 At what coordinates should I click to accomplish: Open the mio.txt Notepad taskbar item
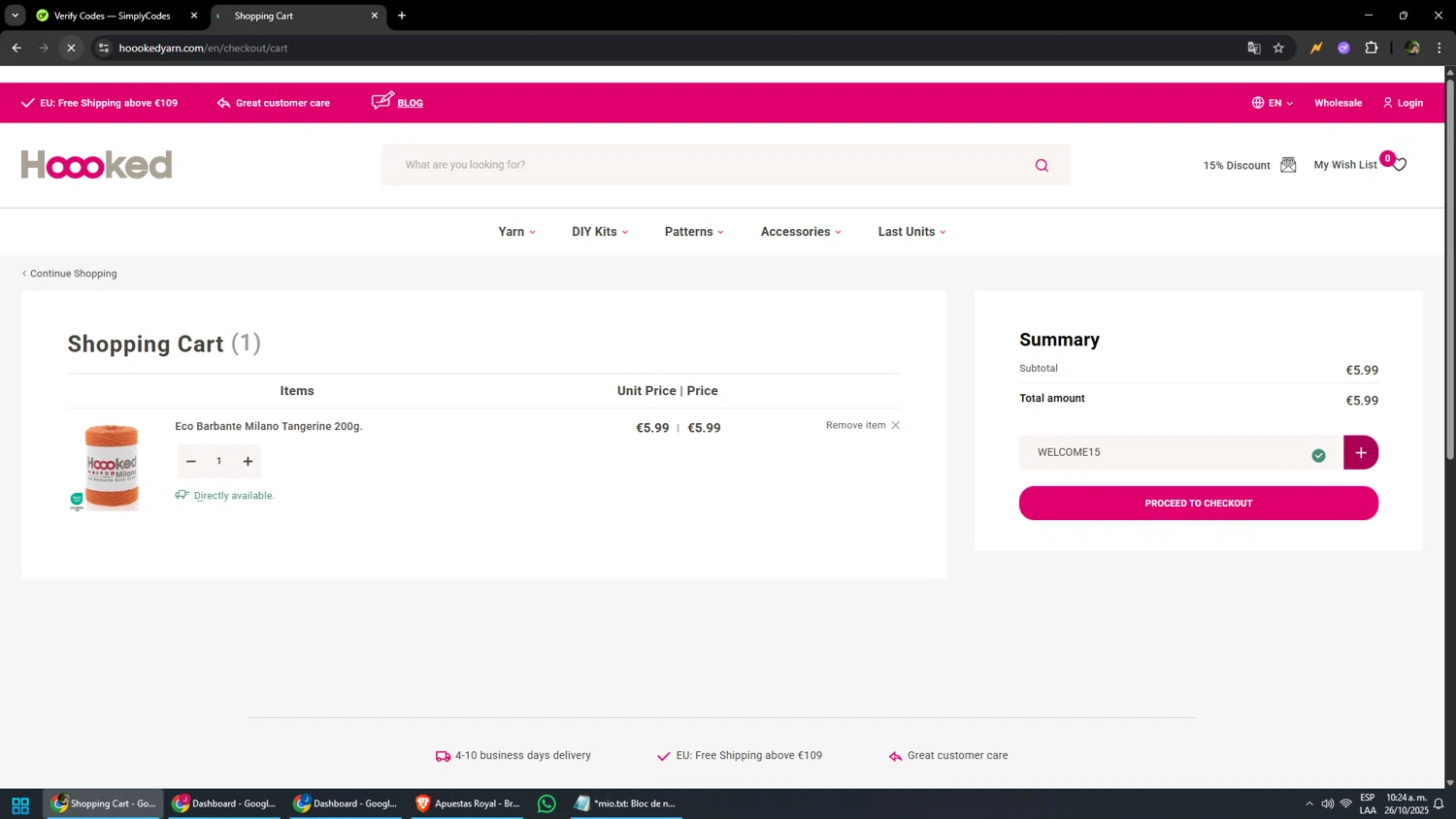pos(627,803)
